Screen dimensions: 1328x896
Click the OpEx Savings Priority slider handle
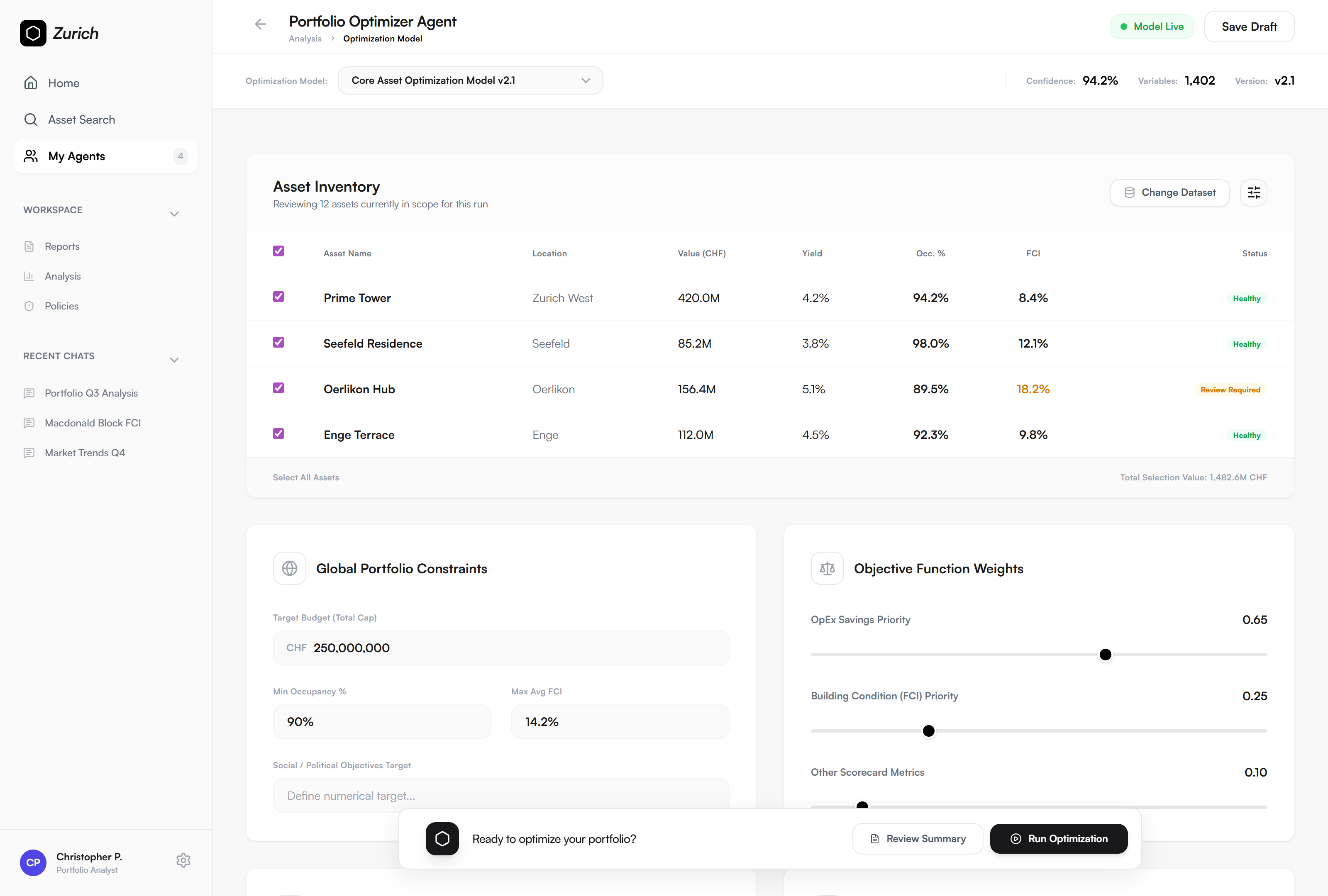coord(1105,655)
